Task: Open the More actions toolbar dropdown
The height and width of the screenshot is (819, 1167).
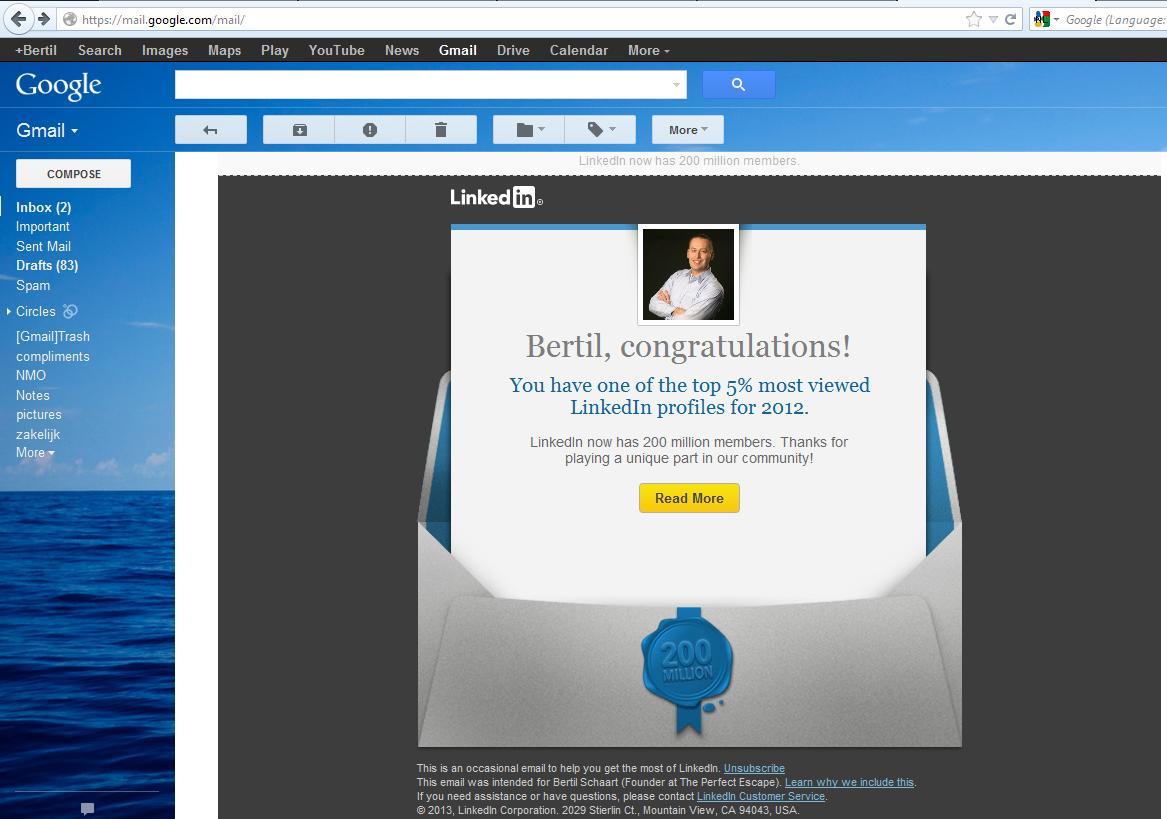Action: [688, 130]
